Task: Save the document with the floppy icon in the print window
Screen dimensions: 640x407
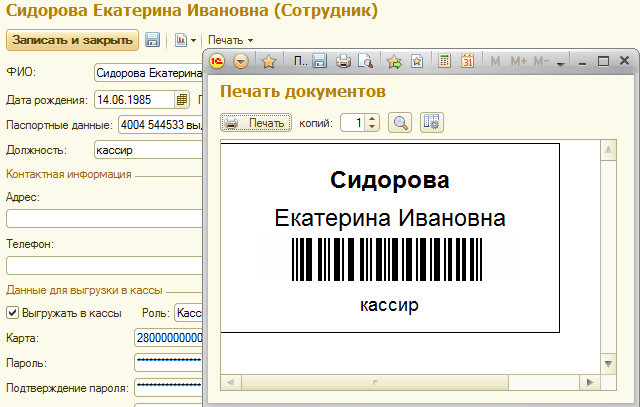Action: point(320,61)
